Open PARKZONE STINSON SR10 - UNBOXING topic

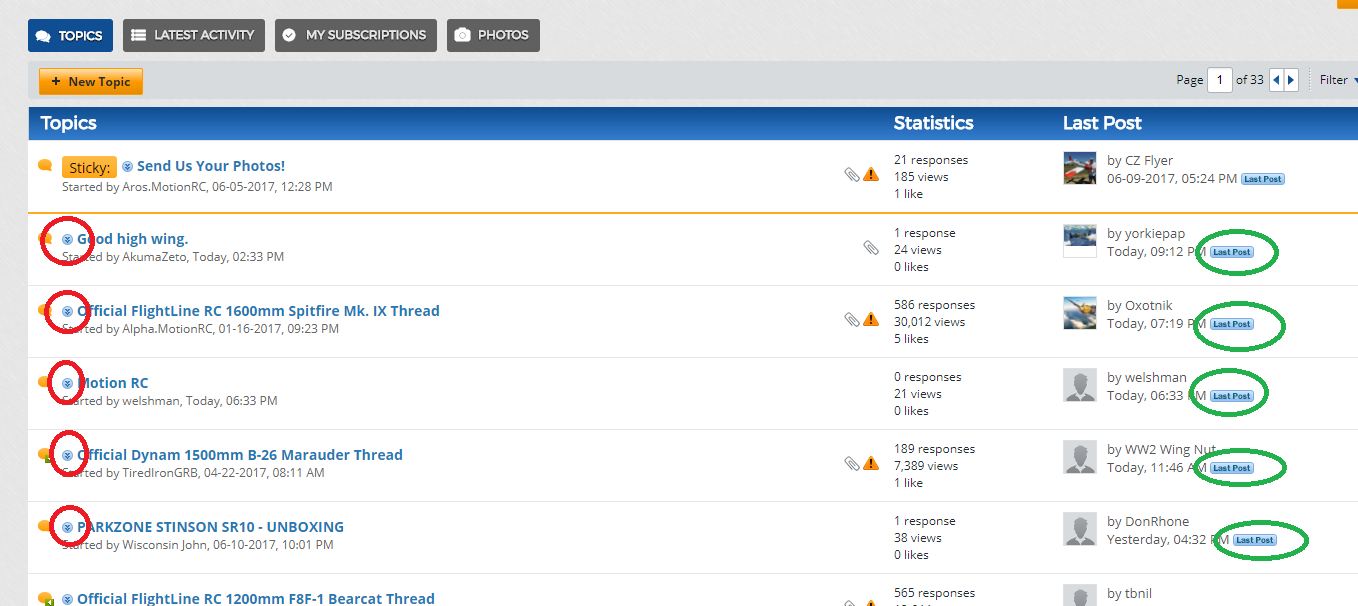(x=210, y=527)
